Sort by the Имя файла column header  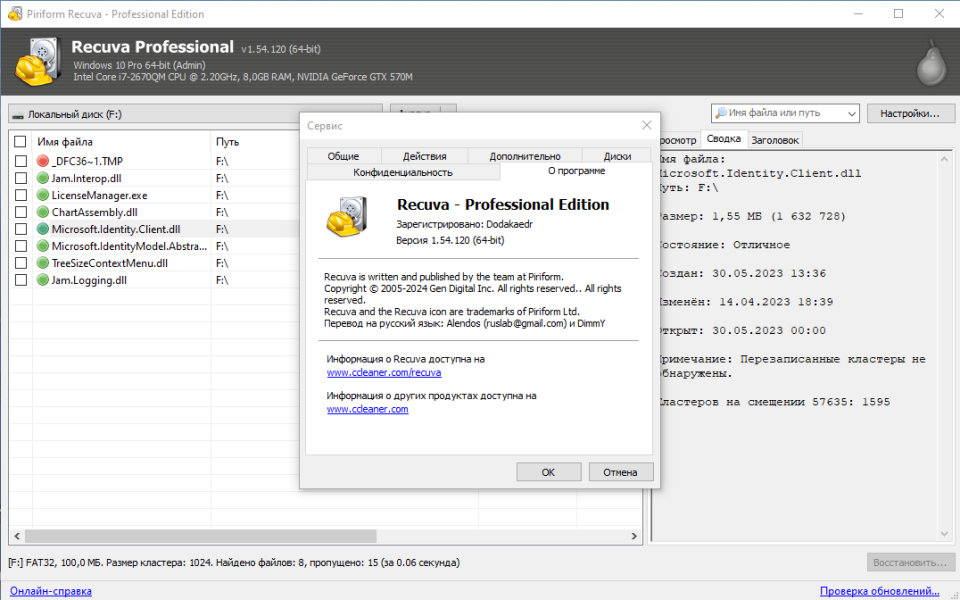coord(121,141)
